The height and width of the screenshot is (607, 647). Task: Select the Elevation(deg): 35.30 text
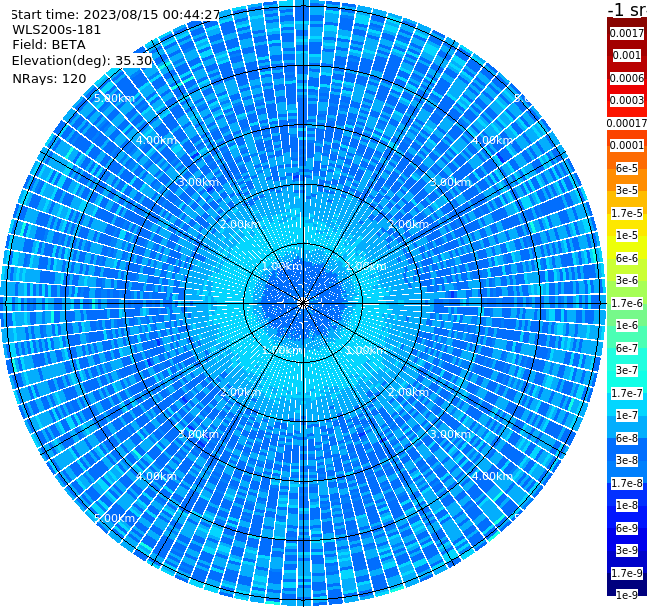[x=82, y=61]
